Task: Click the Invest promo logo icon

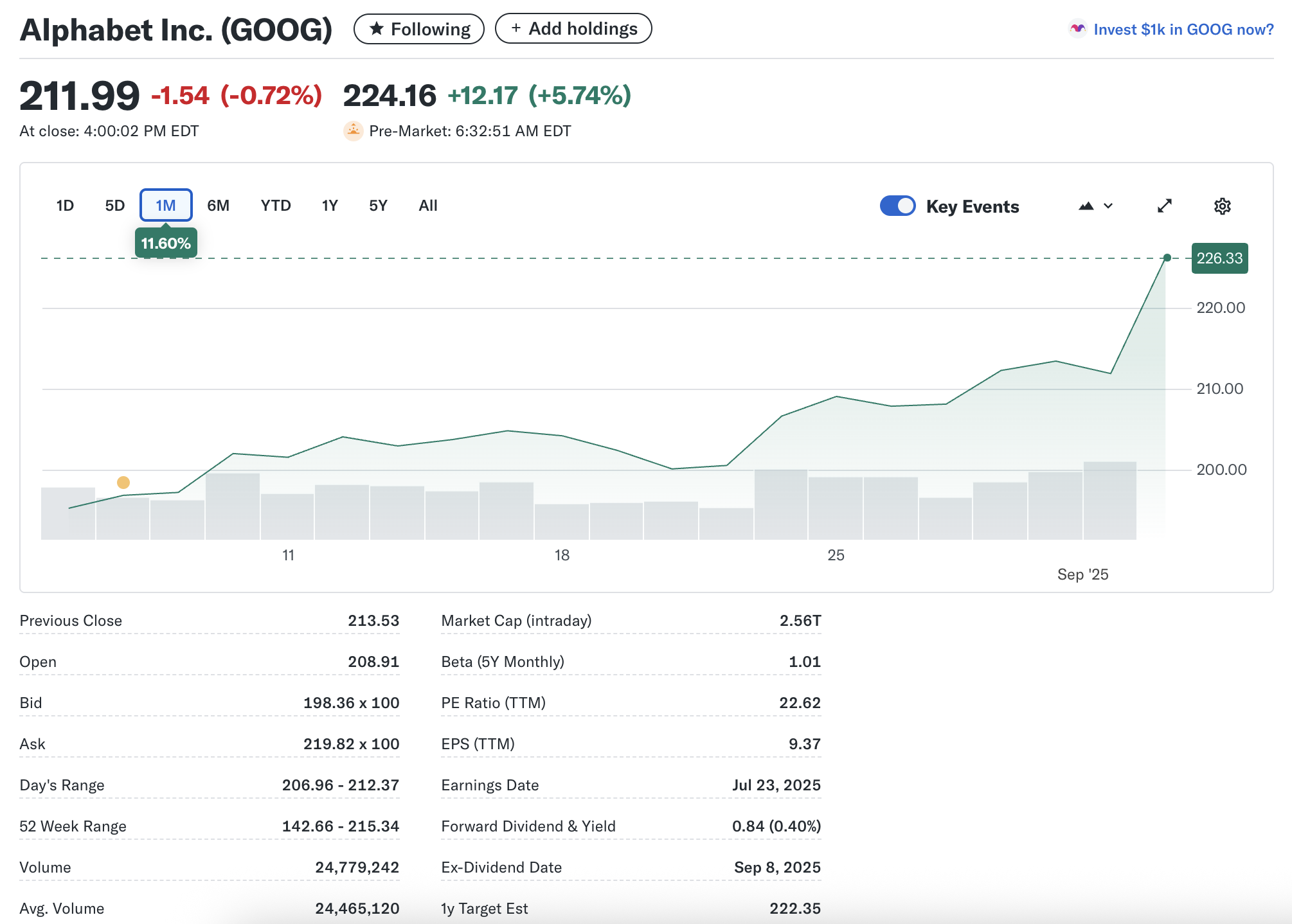Action: tap(1077, 30)
